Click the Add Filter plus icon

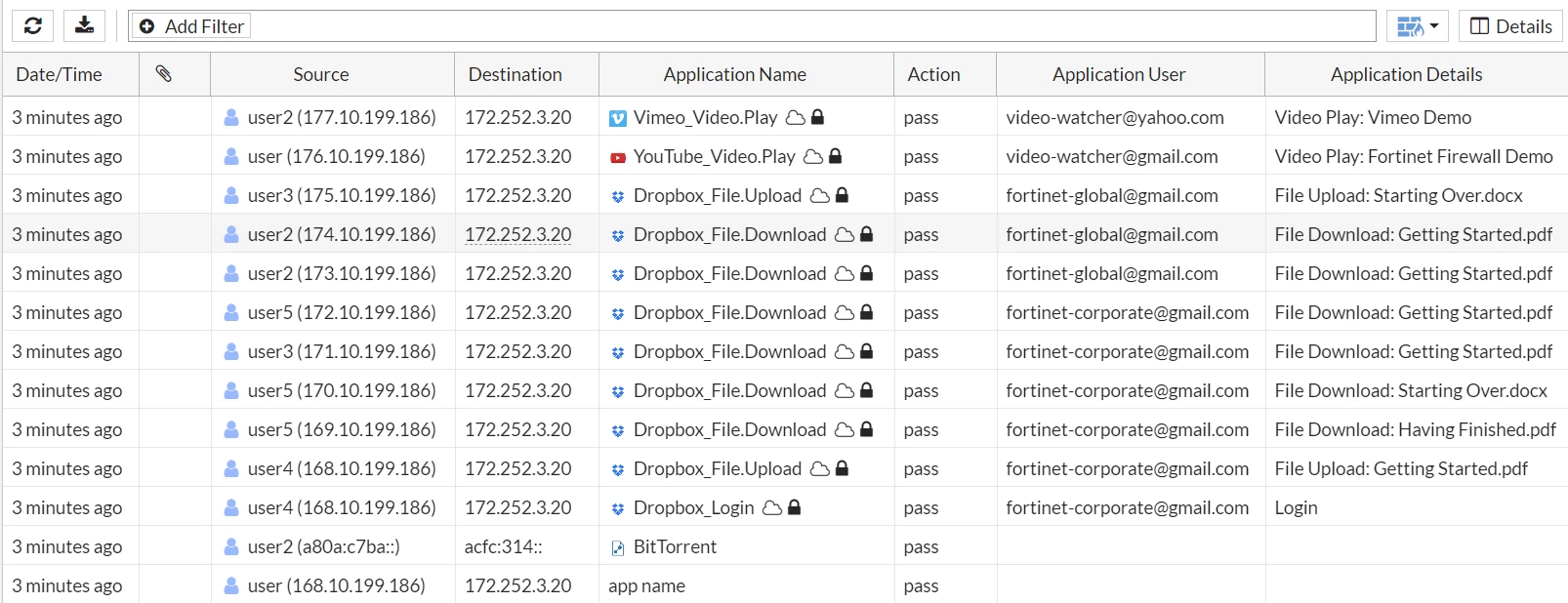tap(146, 26)
